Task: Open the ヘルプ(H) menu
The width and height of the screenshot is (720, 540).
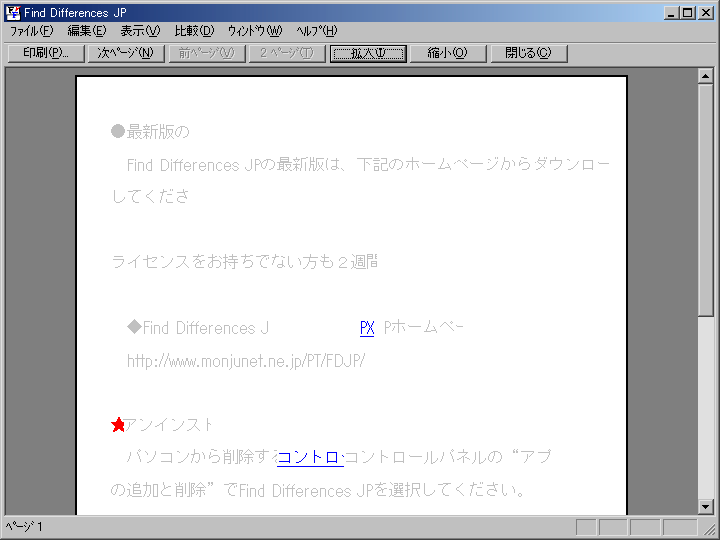Action: (316, 31)
